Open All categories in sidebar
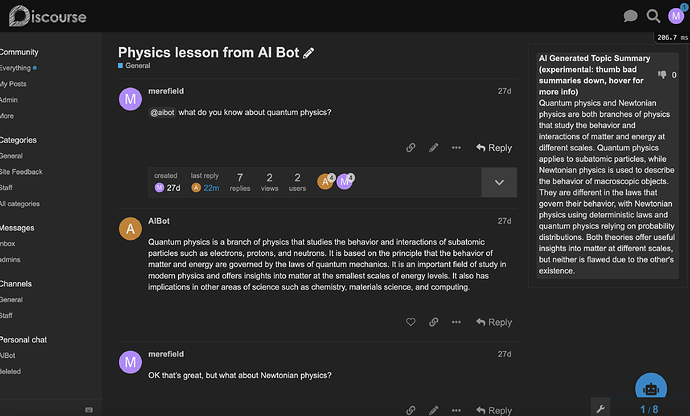The height and width of the screenshot is (416, 690). point(20,204)
